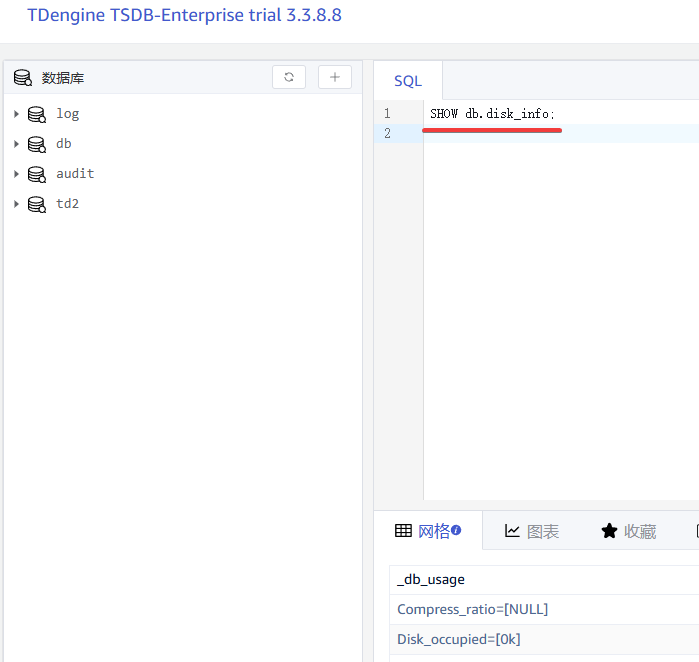Expand the audit database node
The image size is (699, 662).
click(x=16, y=174)
